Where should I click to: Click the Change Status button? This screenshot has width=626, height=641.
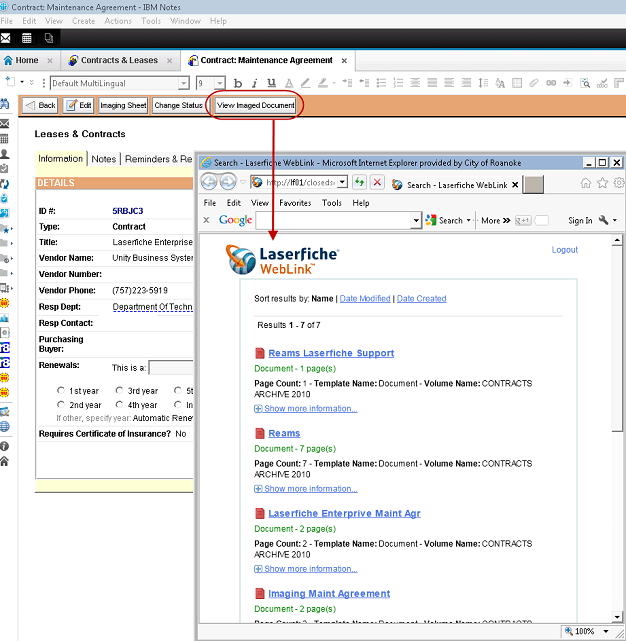click(x=178, y=105)
